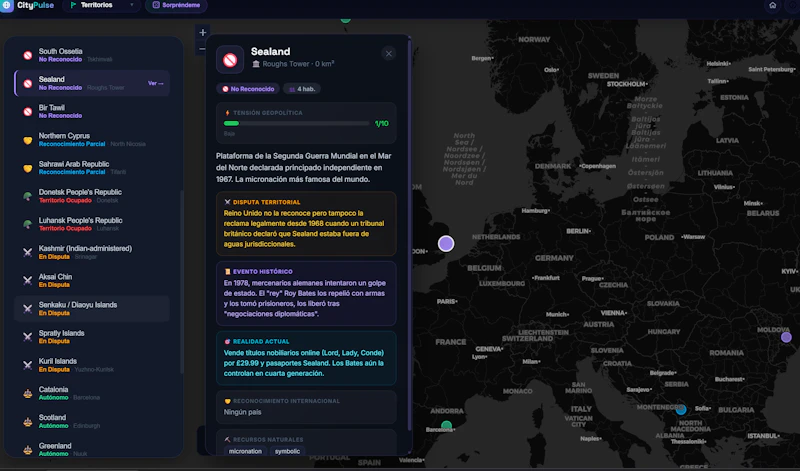The image size is (800, 471).
Task: Click the large Sealand prohibited-sign icon
Action: coord(230,60)
